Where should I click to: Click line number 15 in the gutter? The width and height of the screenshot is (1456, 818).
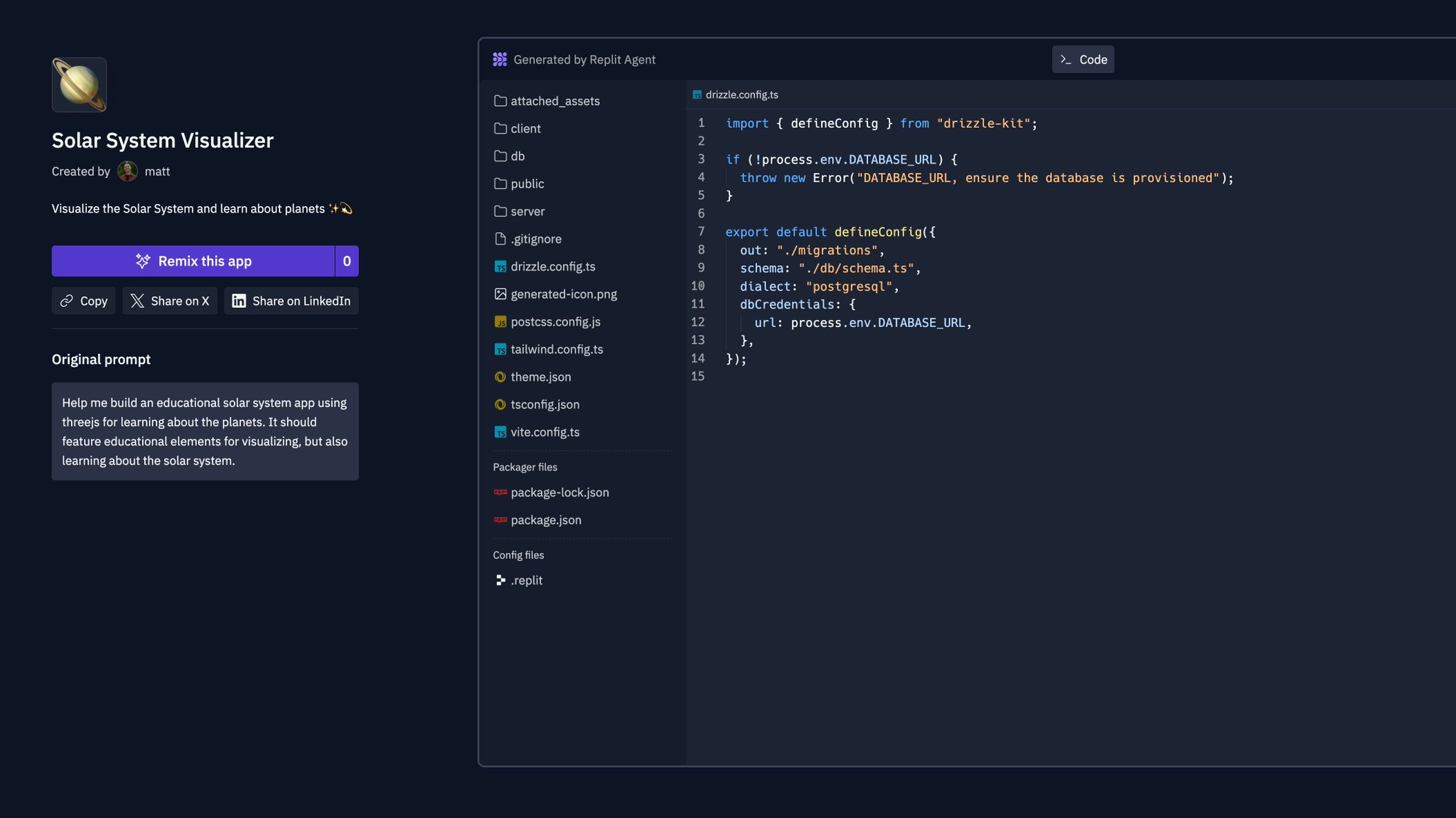coord(698,377)
